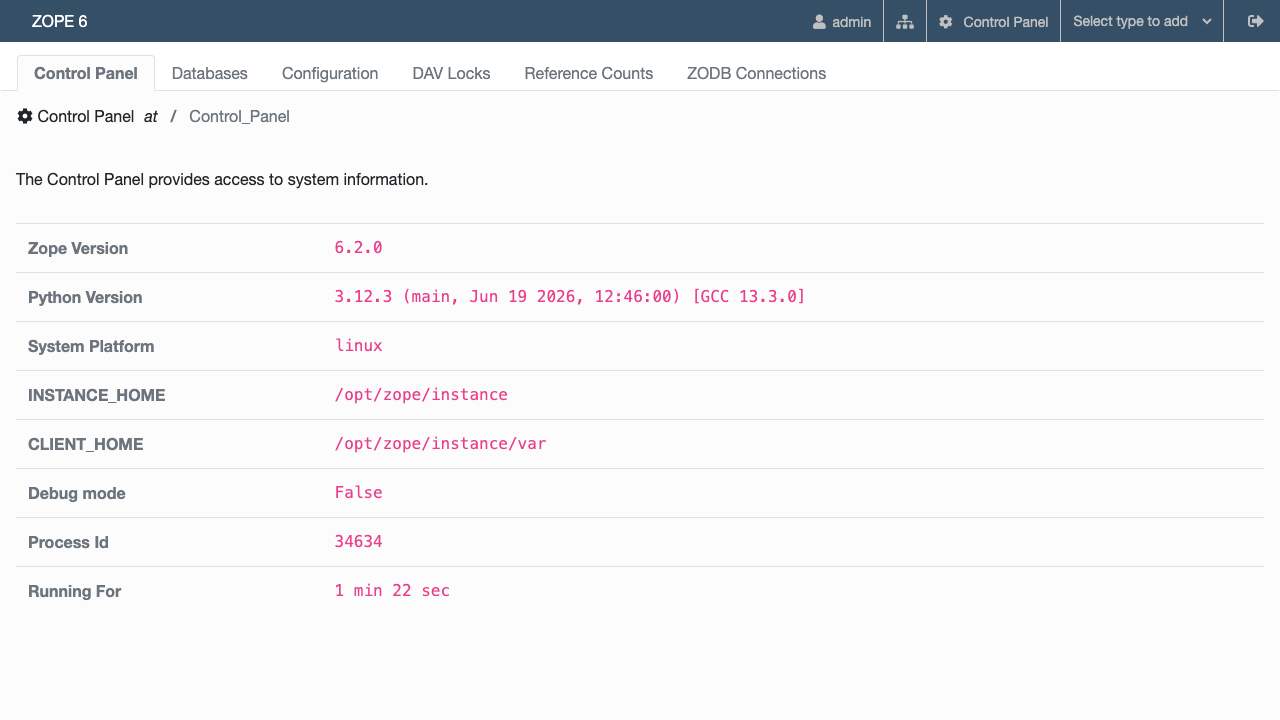Click the ZOPE 6 brand link
Image resolution: width=1280 pixels, height=720 pixels.
60,21
